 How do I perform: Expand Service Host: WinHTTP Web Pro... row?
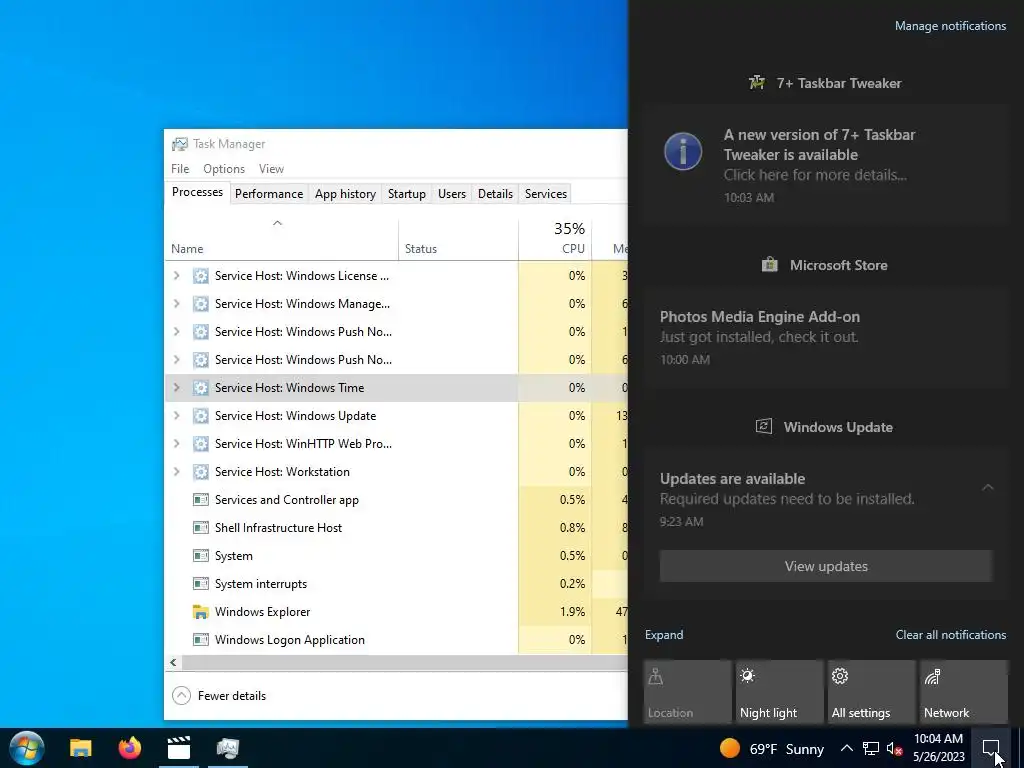click(x=176, y=444)
